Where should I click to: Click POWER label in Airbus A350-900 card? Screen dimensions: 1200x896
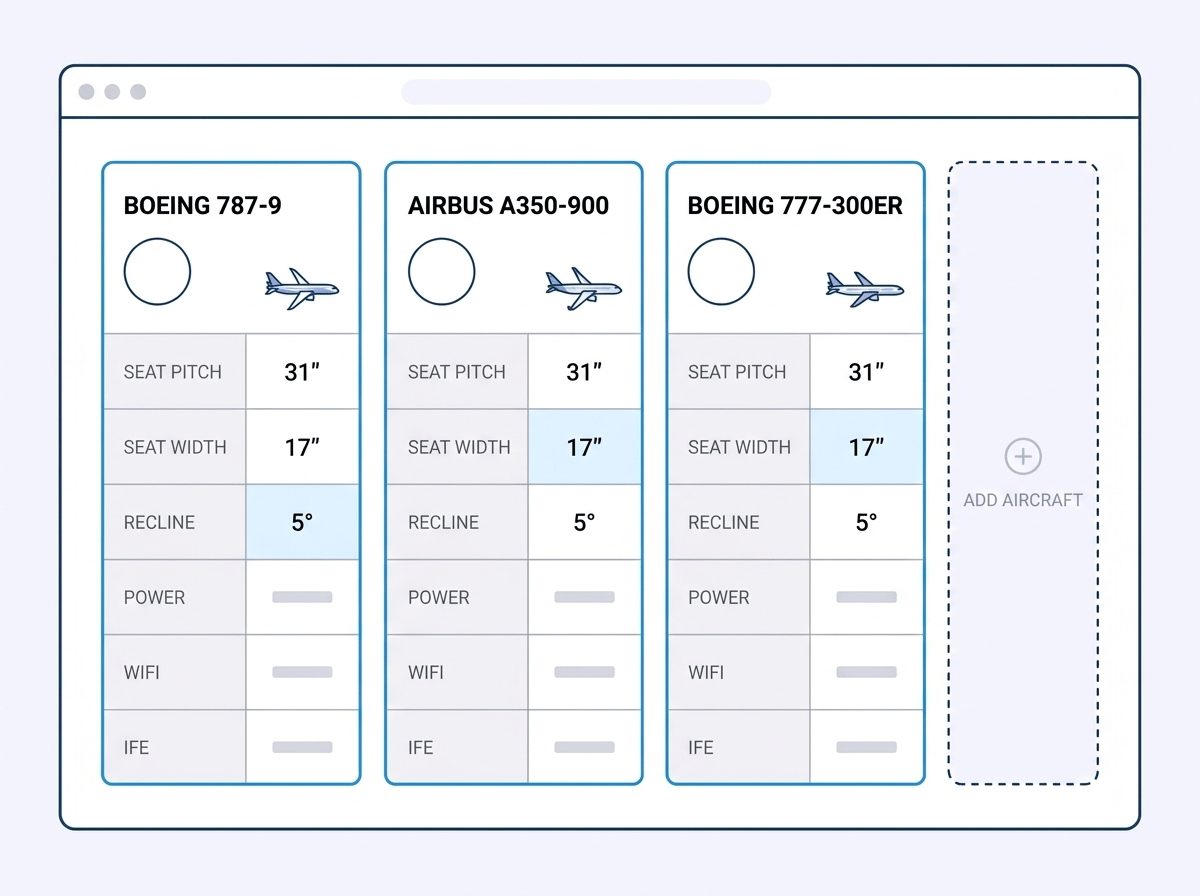[439, 597]
